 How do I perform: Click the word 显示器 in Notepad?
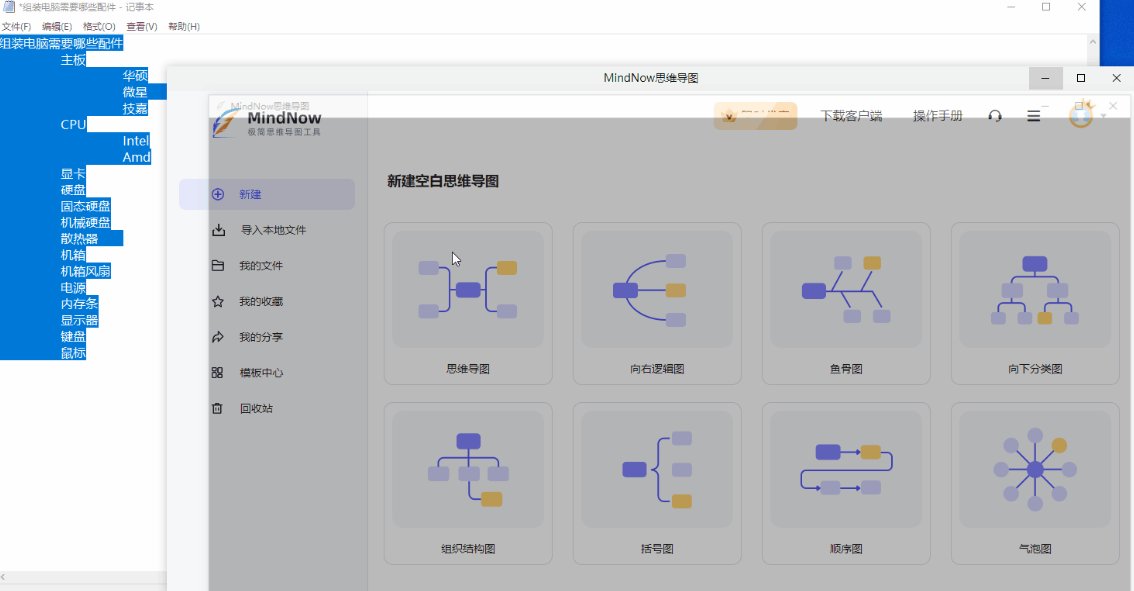coord(80,320)
